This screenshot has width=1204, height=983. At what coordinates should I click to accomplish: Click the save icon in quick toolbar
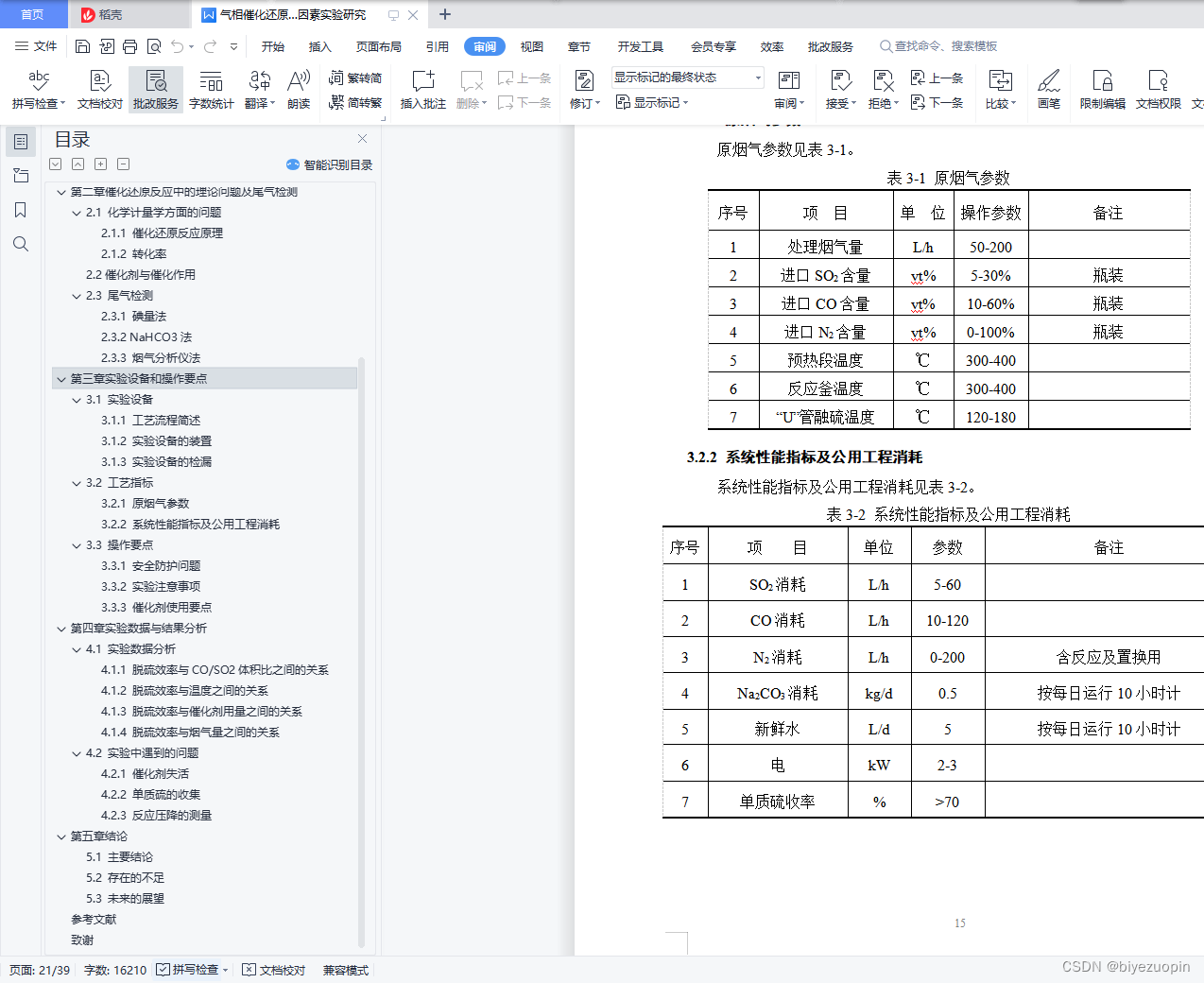coord(82,46)
